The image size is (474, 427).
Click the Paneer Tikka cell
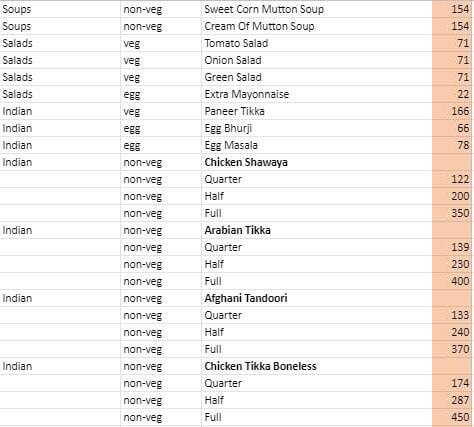click(x=317, y=111)
